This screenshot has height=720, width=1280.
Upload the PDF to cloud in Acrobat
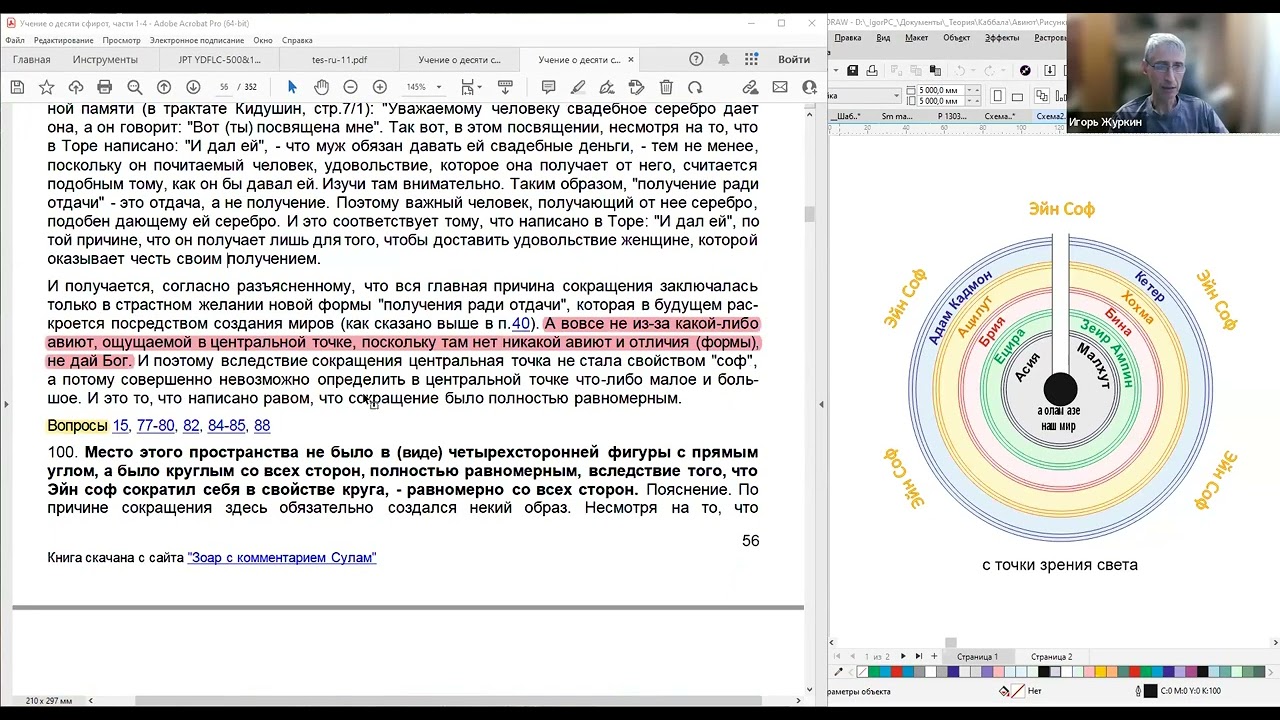coord(76,87)
